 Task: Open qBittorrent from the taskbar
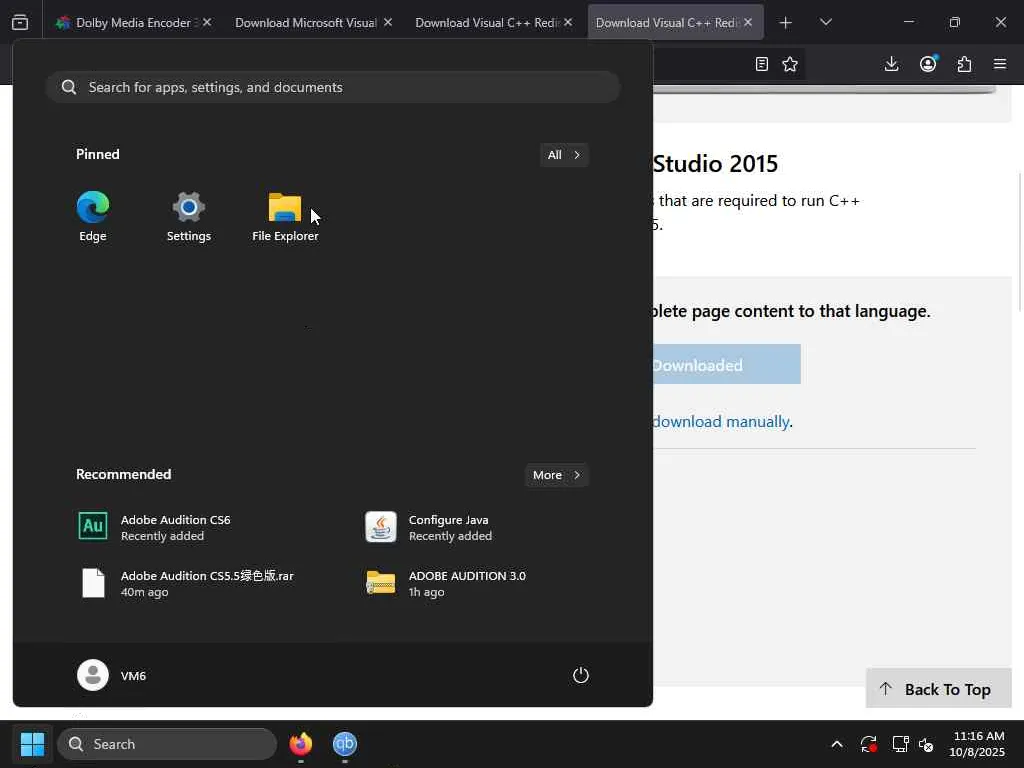click(345, 744)
